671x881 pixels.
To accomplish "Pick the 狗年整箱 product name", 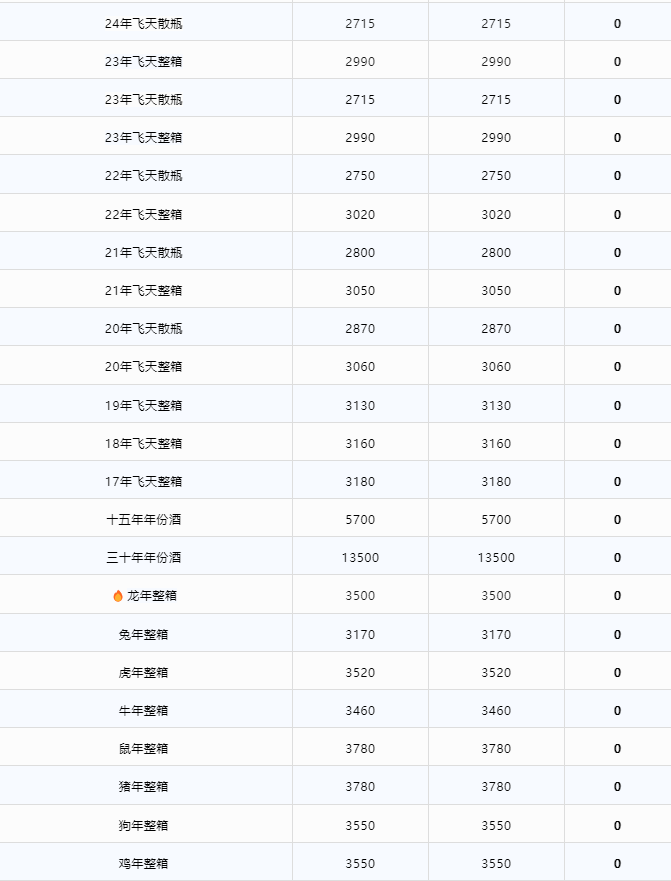I will pos(143,825).
